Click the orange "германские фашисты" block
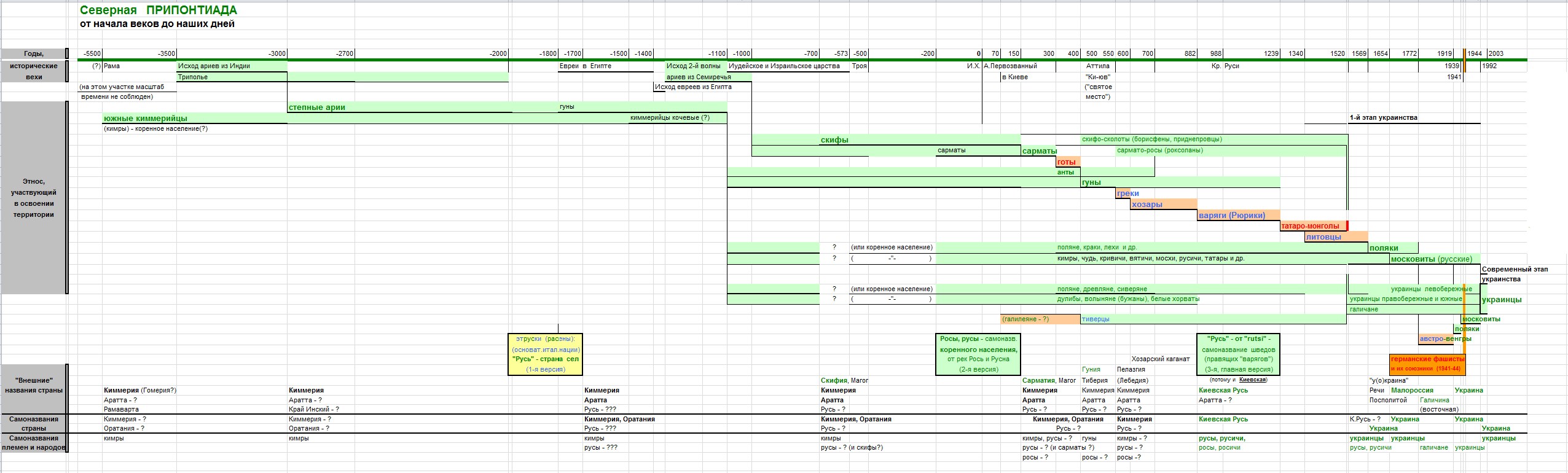The width and height of the screenshot is (1568, 473). [x=1427, y=364]
